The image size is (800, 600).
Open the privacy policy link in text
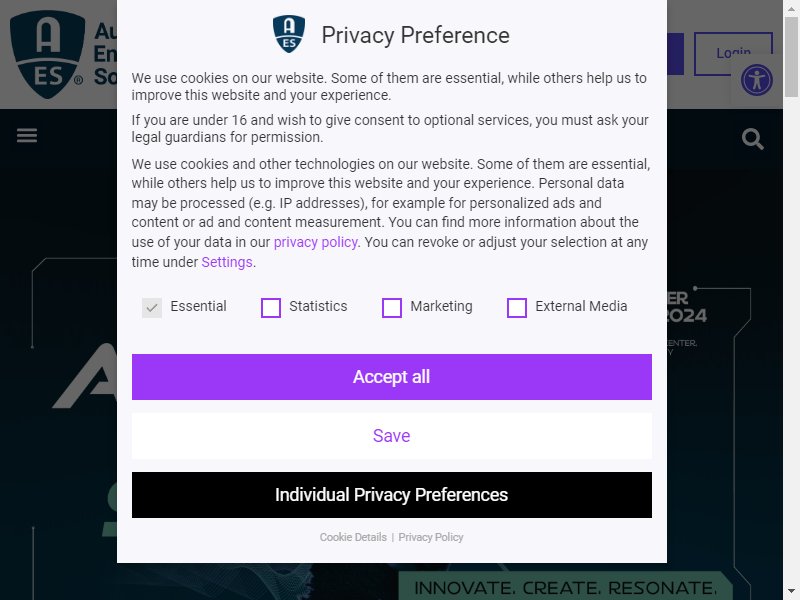[x=315, y=242]
